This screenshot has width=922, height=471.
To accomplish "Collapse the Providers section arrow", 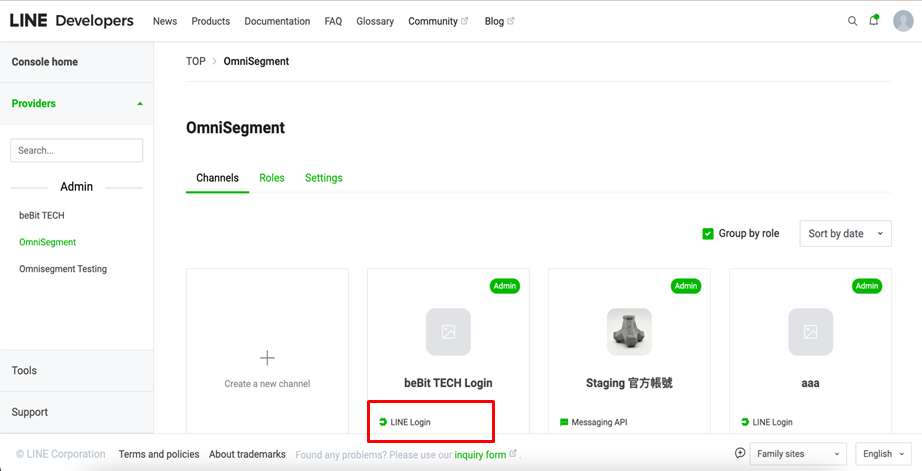I will click(140, 103).
